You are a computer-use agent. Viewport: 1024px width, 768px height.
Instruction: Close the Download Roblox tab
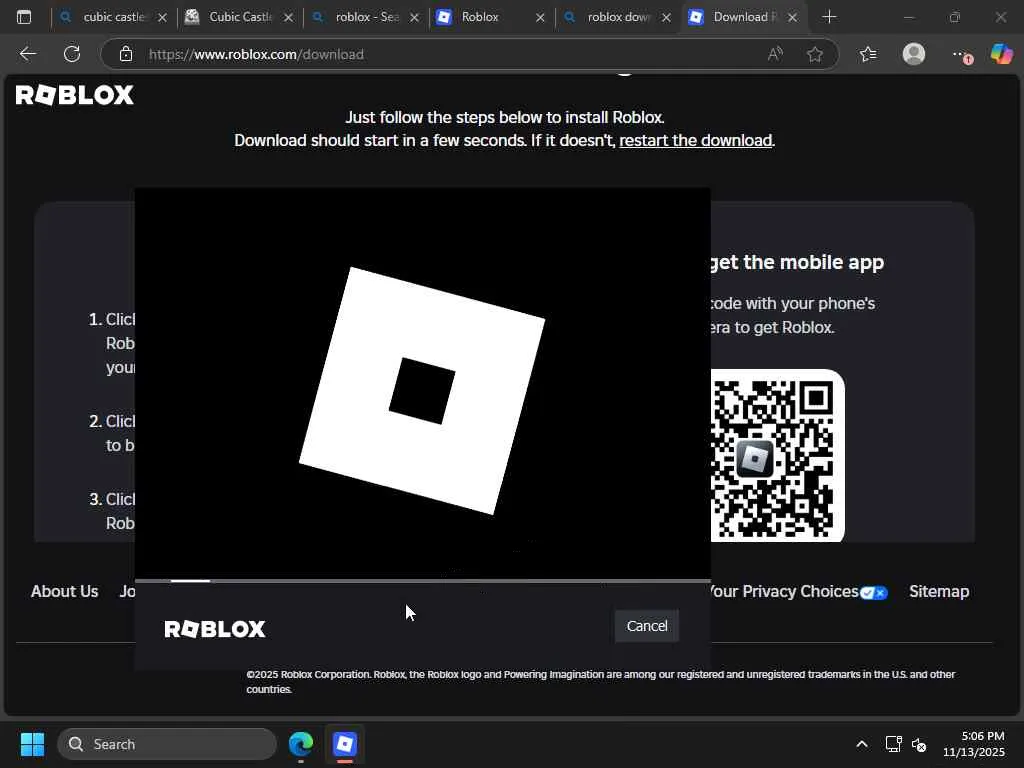tap(792, 18)
